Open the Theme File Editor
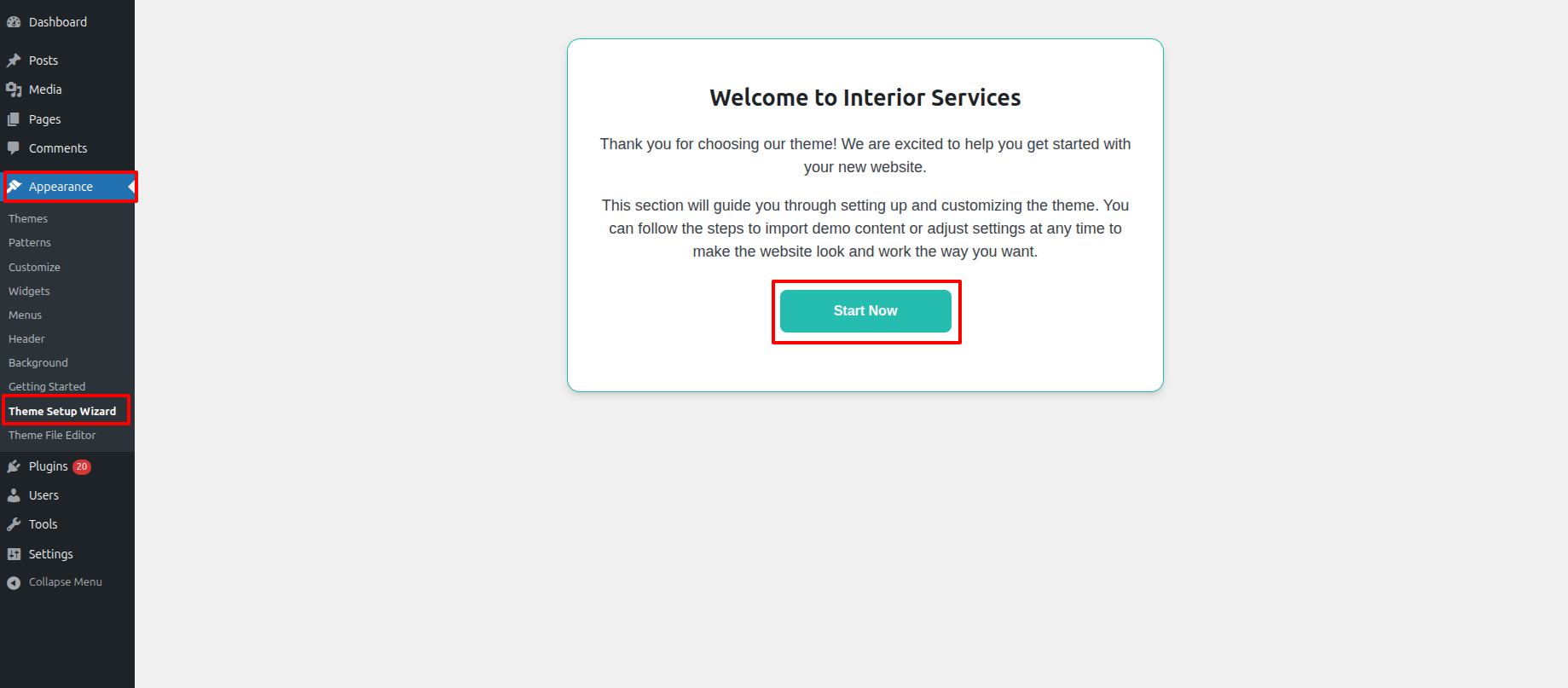 (x=52, y=435)
